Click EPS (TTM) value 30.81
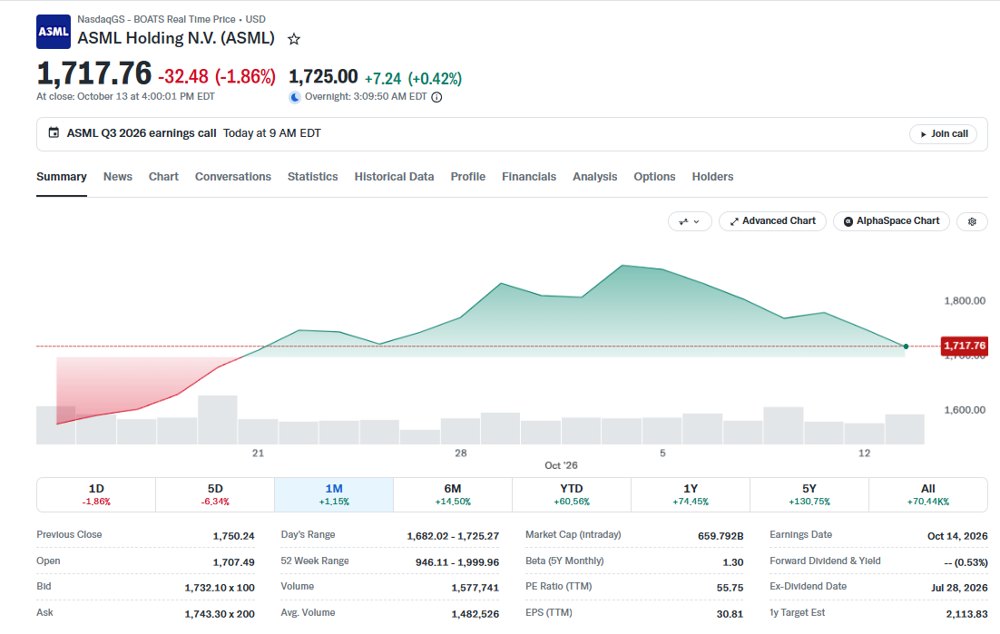1000x634 pixels. click(x=730, y=614)
